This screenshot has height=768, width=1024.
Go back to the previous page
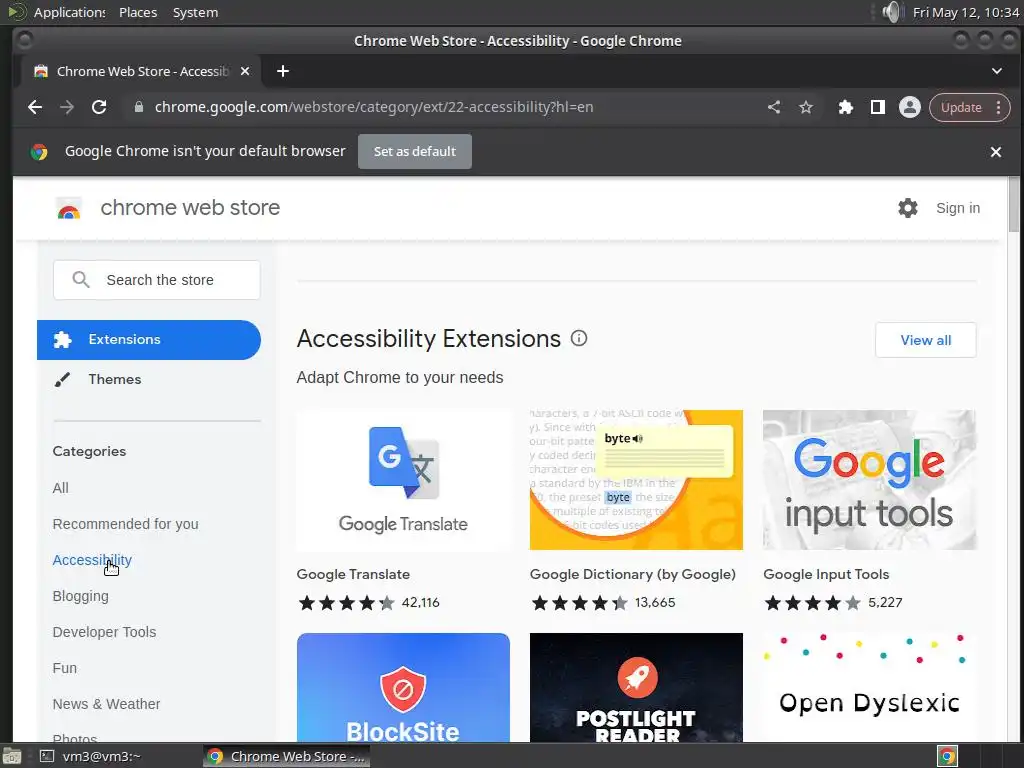(35, 107)
